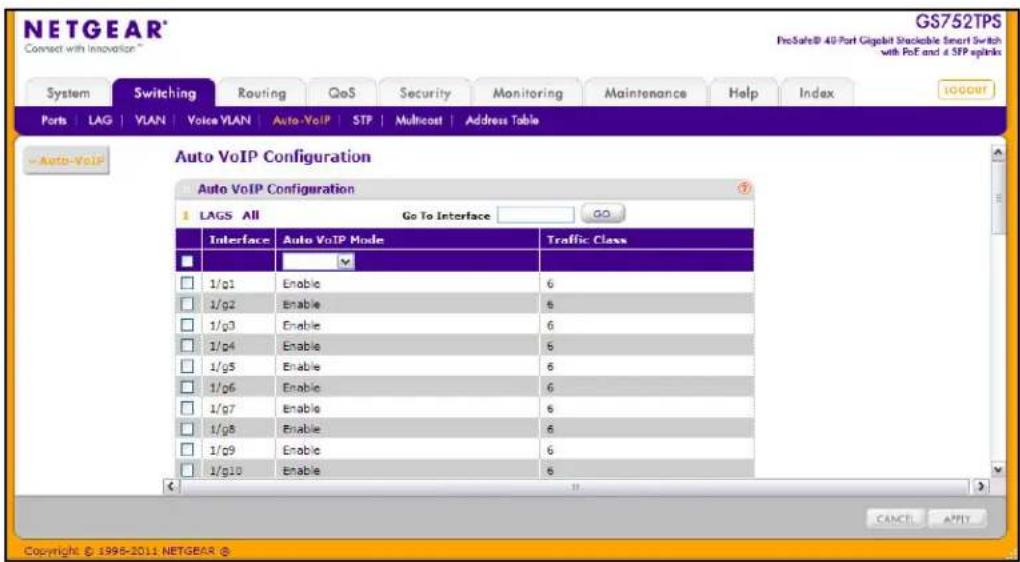Show All interfaces link
Screen dimensions: 1020x562
tap(251, 216)
